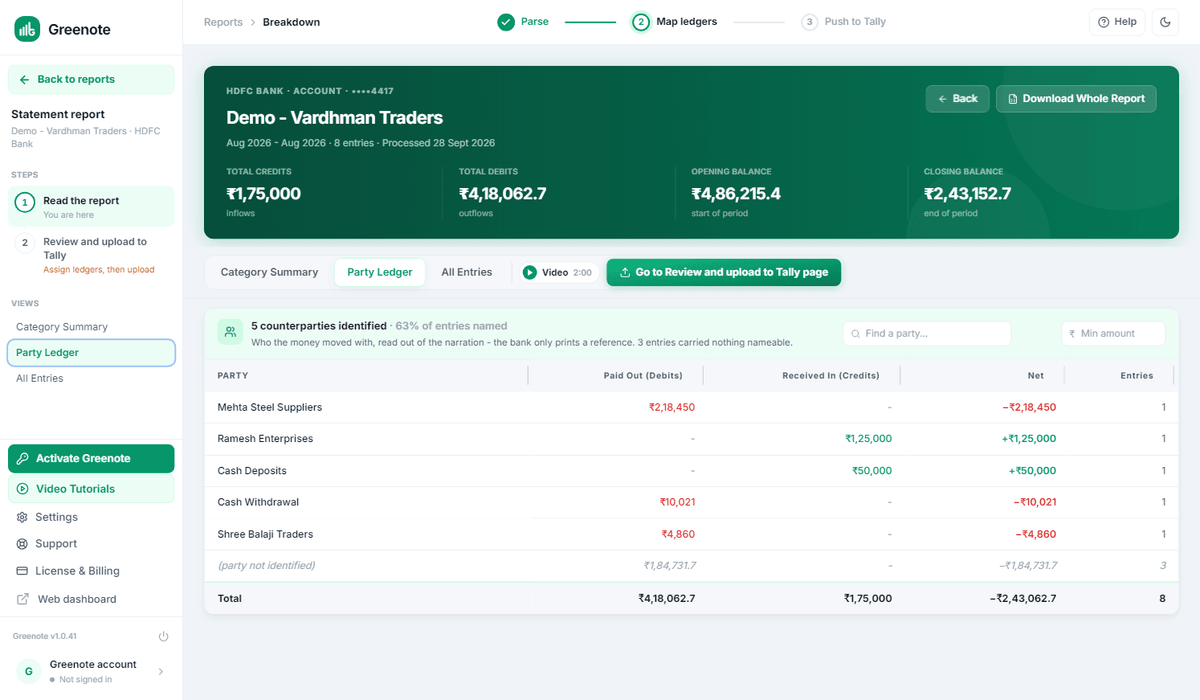1200x700 pixels.
Task: Play the 2:00 tutorial Video
Action: pyautogui.click(x=558, y=272)
